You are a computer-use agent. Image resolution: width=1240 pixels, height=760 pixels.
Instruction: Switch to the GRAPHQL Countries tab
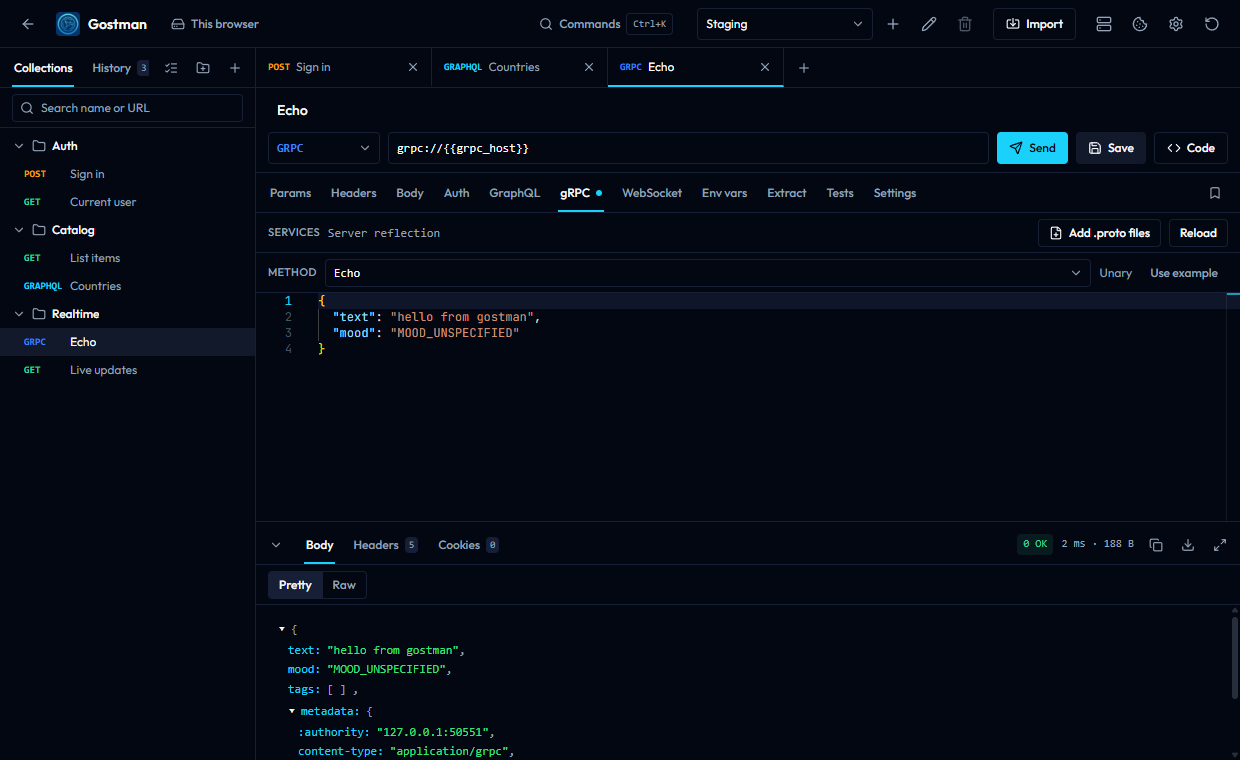(519, 67)
